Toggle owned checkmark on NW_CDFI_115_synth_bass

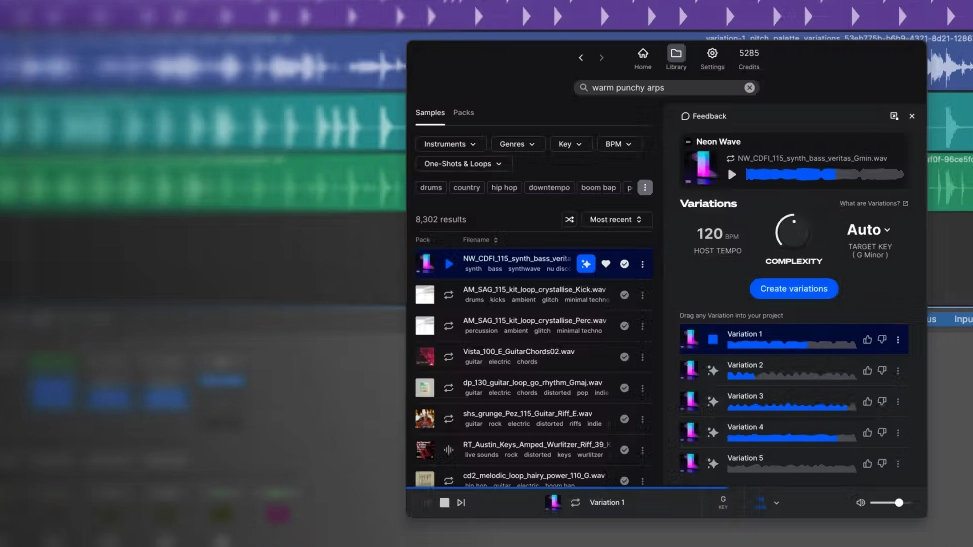(624, 264)
